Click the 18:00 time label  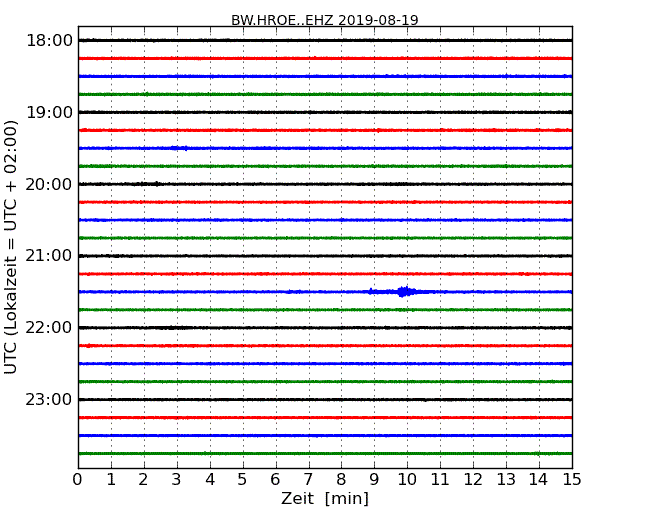(x=49, y=41)
